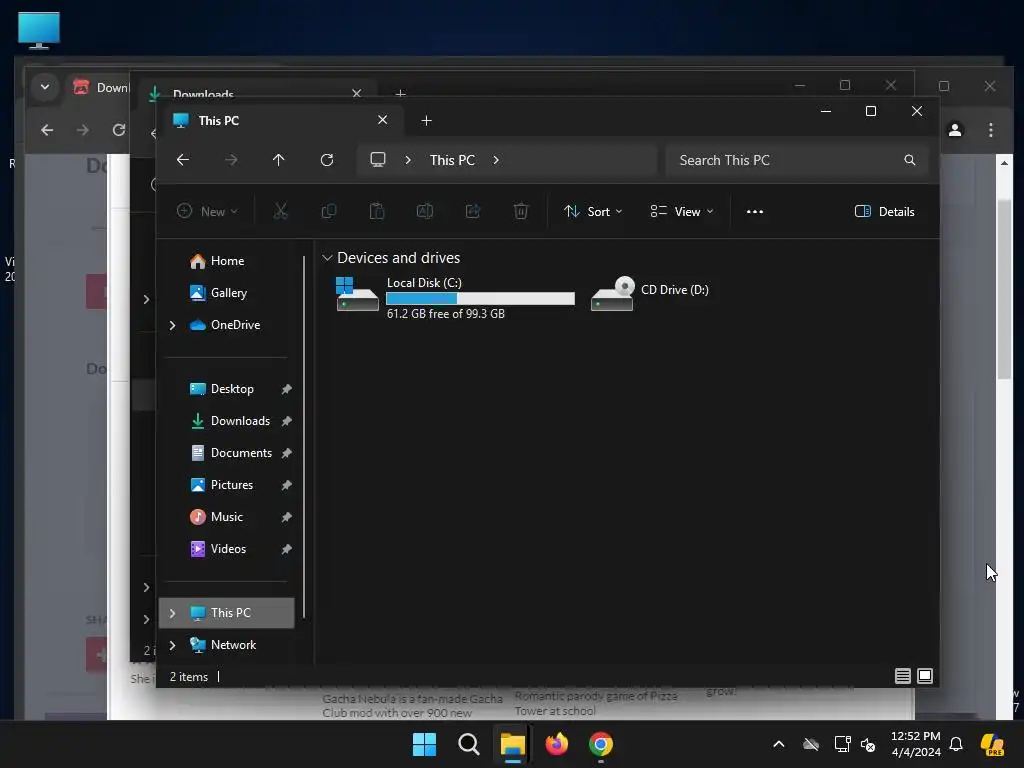
Task: Unpin Pictures from Quick access
Action: tap(286, 485)
